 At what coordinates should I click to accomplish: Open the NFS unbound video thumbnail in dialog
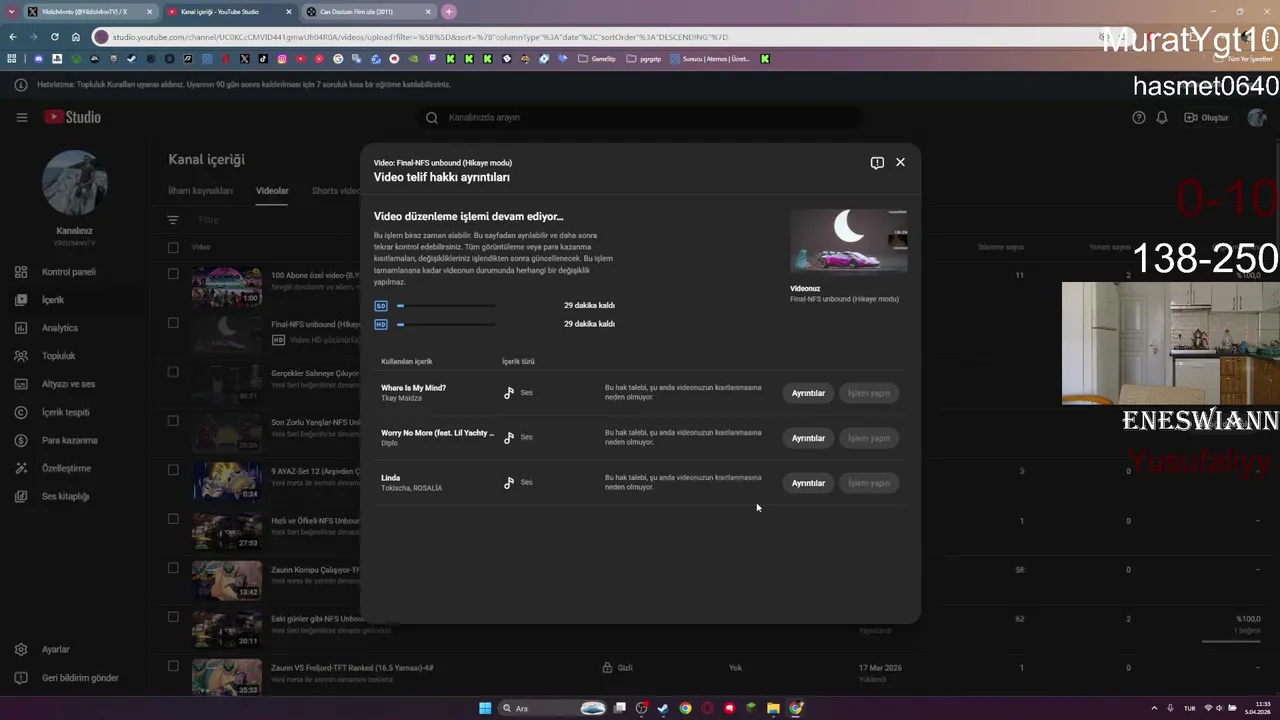coord(849,240)
